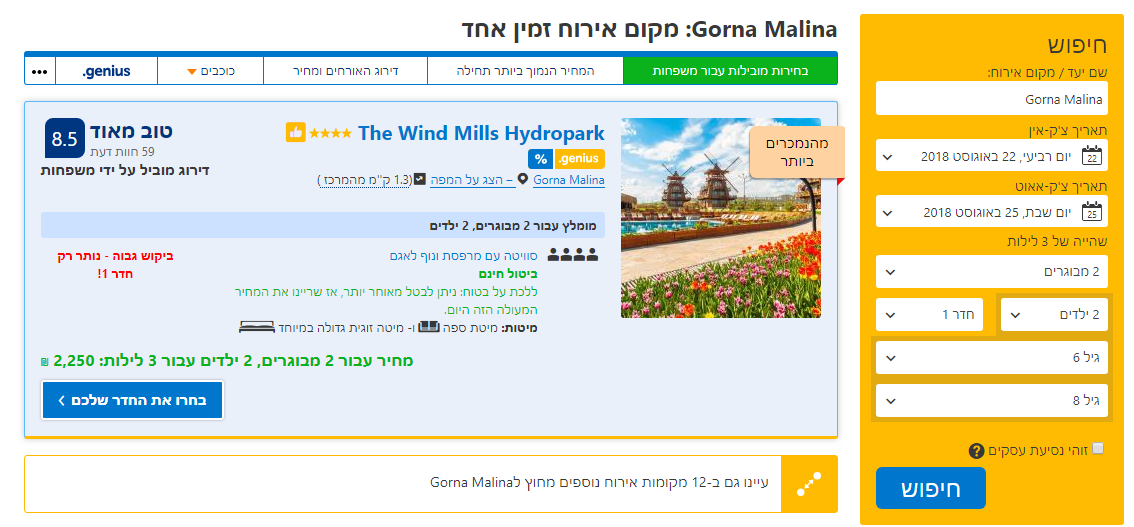
Task: Open the check-out date dropdown
Action: pyautogui.click(x=992, y=212)
